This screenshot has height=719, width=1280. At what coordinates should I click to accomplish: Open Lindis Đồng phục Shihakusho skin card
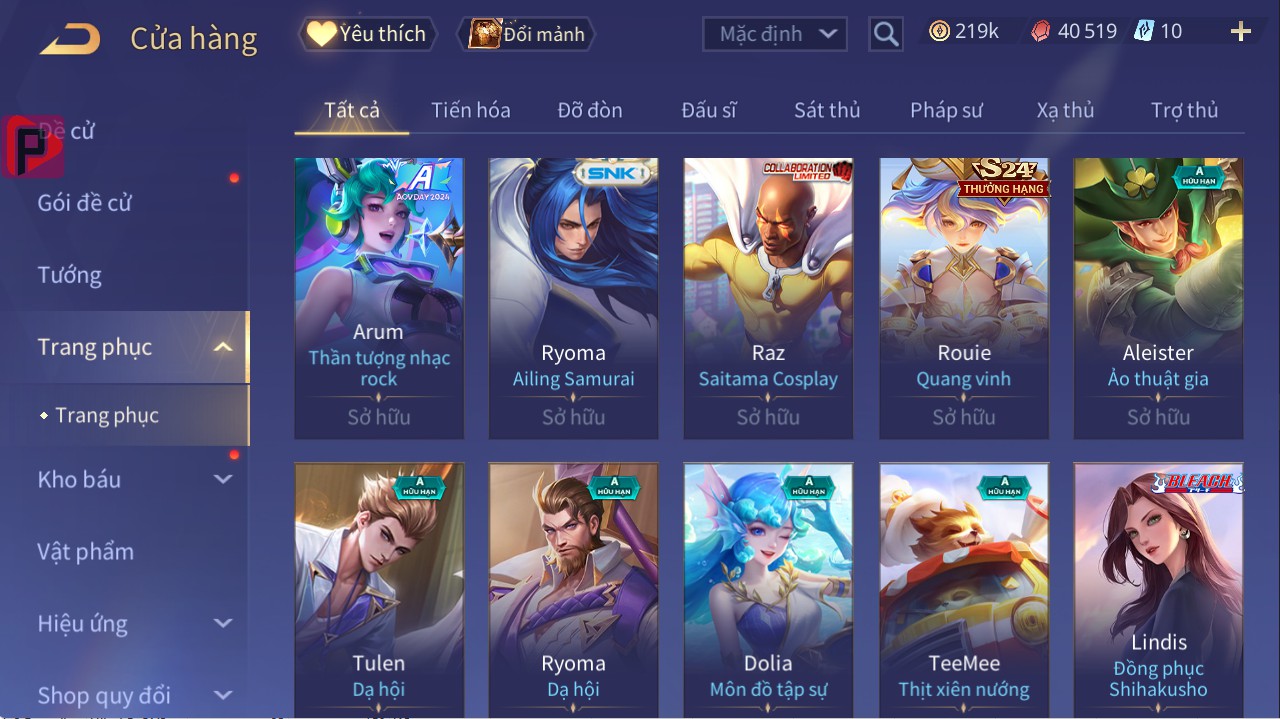point(1158,590)
